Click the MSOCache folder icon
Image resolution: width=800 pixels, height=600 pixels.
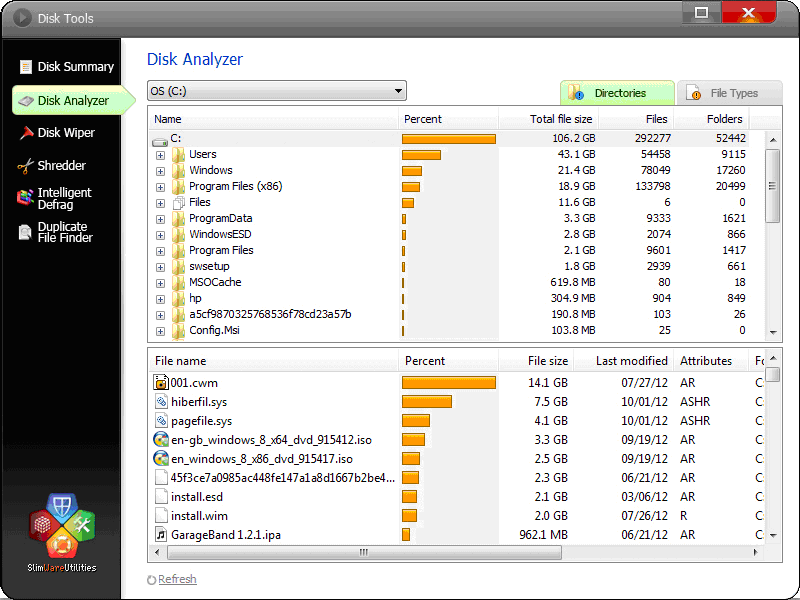tap(178, 282)
